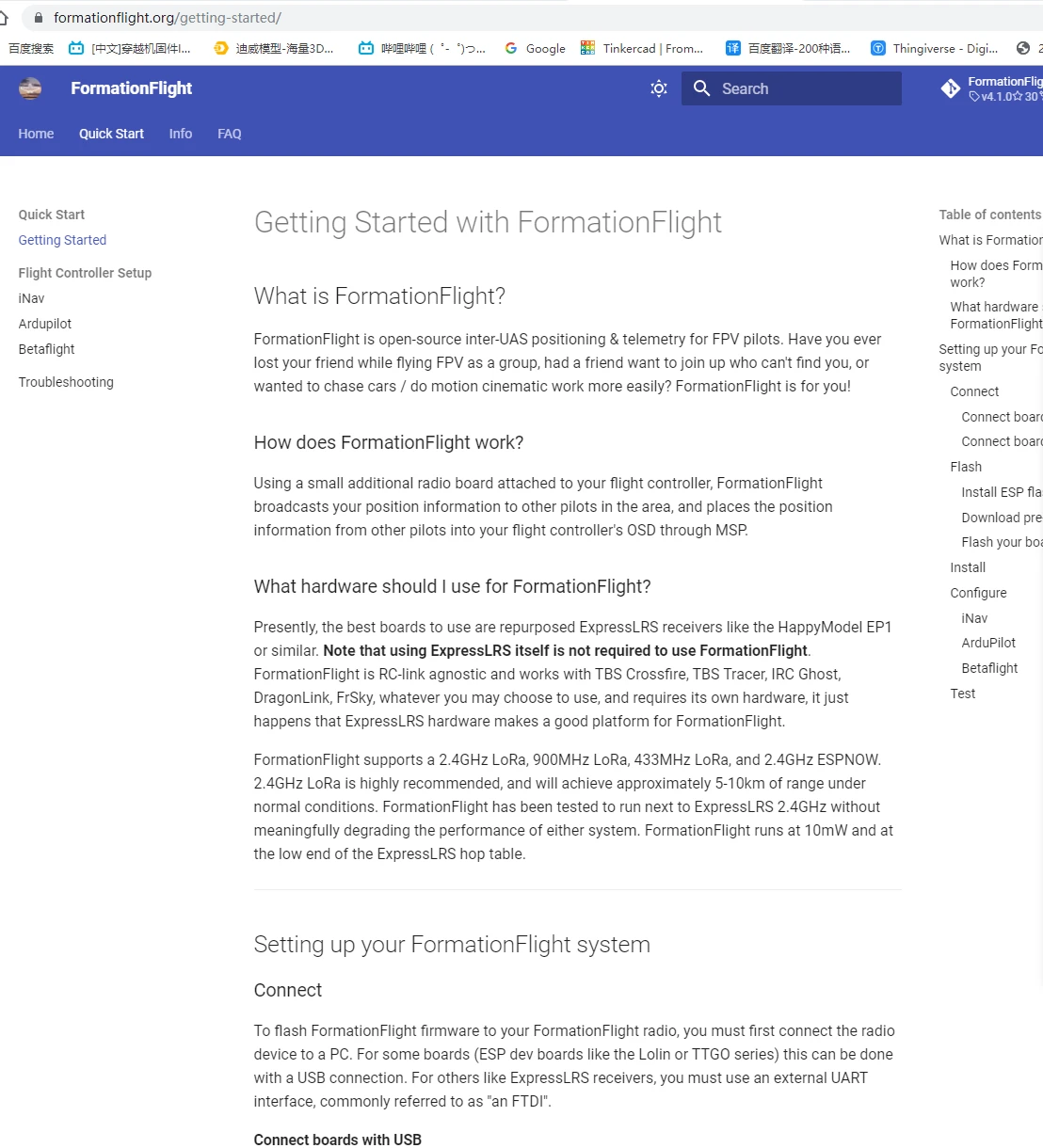Open iNav in Flight Controller Setup
Viewport: 1043px width, 1148px height.
point(32,298)
